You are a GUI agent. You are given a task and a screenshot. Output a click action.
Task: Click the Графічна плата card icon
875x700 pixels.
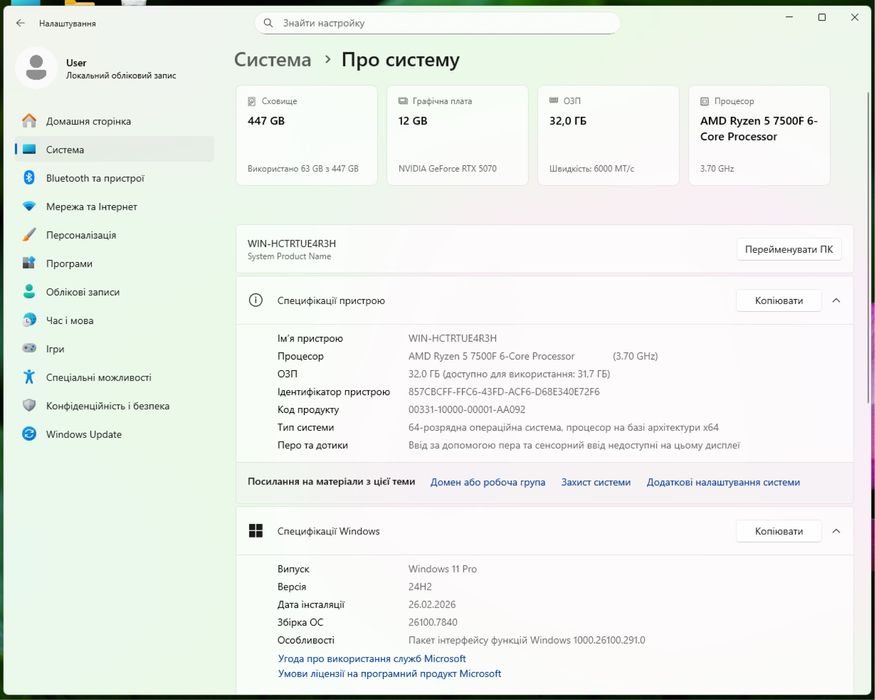(403, 101)
